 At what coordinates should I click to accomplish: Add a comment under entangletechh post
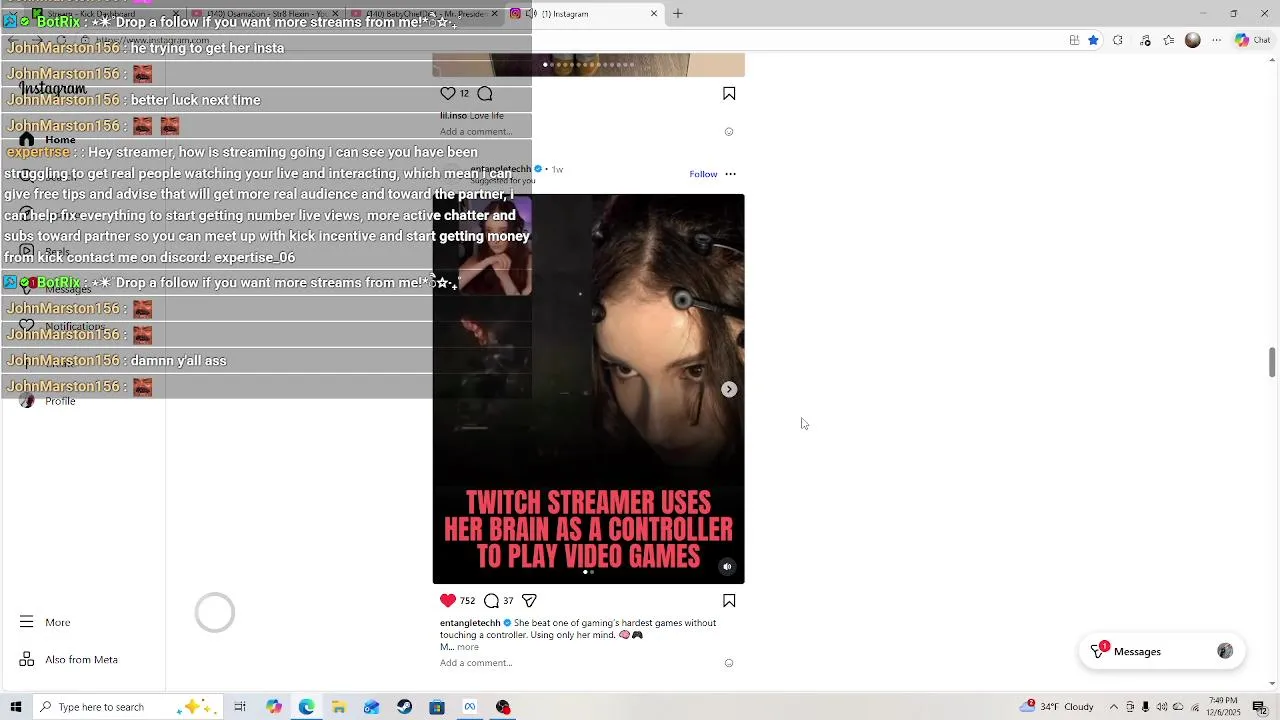[x=476, y=663]
